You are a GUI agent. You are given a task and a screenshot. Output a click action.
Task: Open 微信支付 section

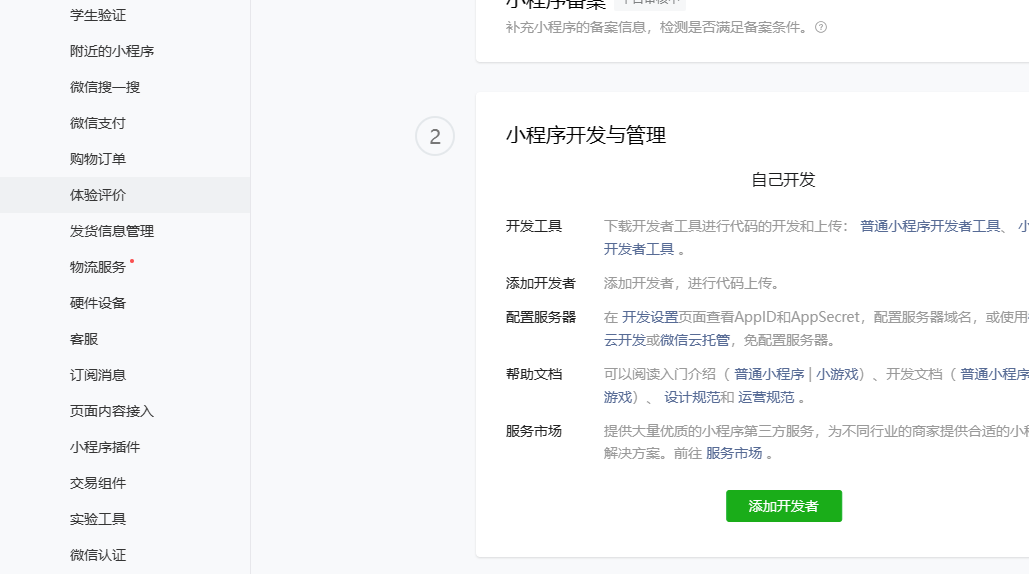[x=98, y=123]
